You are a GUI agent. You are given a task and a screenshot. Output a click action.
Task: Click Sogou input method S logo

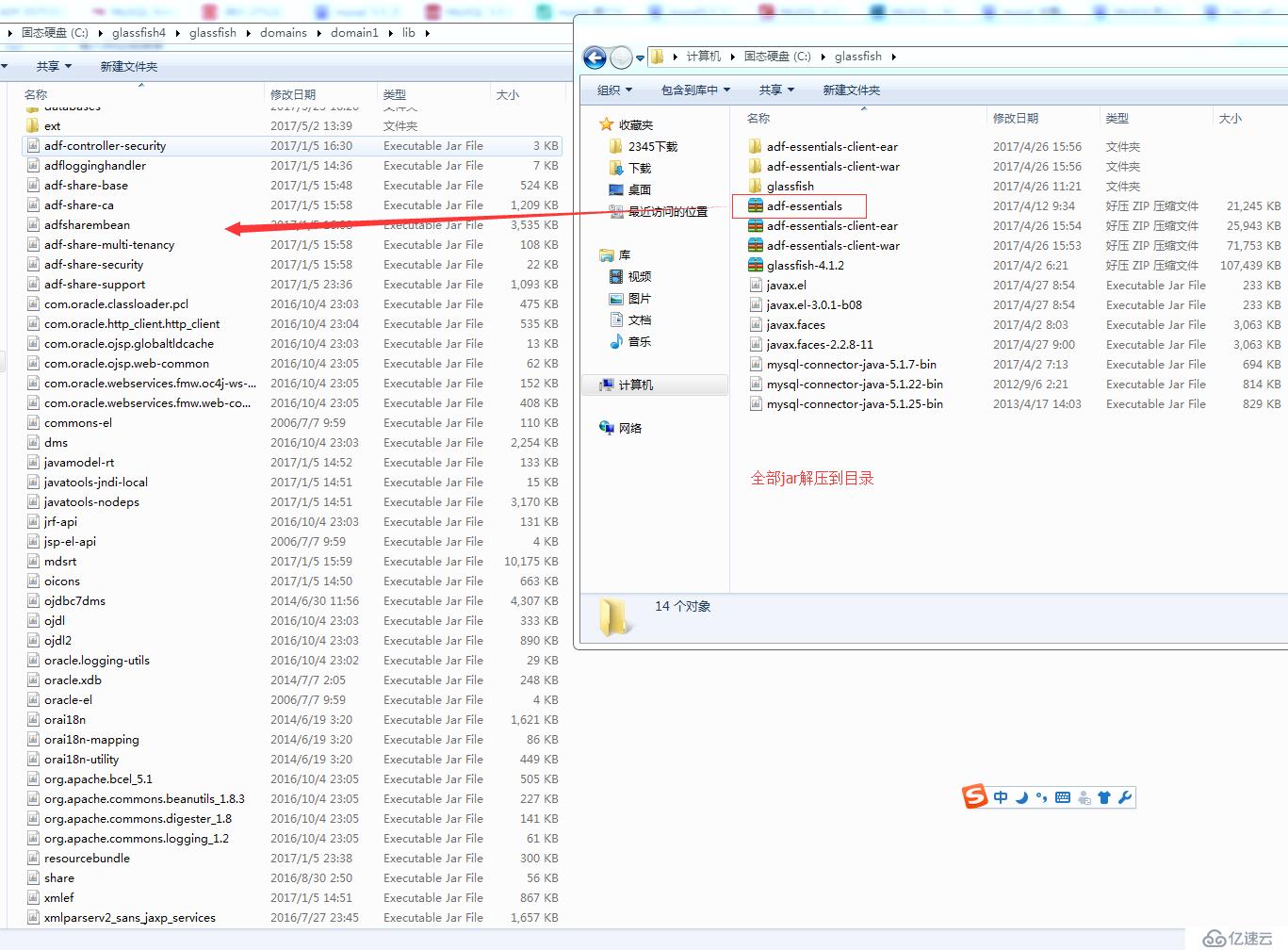pos(974,796)
